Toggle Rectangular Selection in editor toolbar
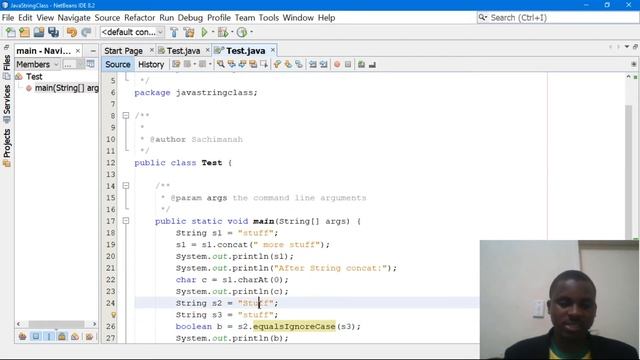The image size is (640, 360). coord(264,64)
